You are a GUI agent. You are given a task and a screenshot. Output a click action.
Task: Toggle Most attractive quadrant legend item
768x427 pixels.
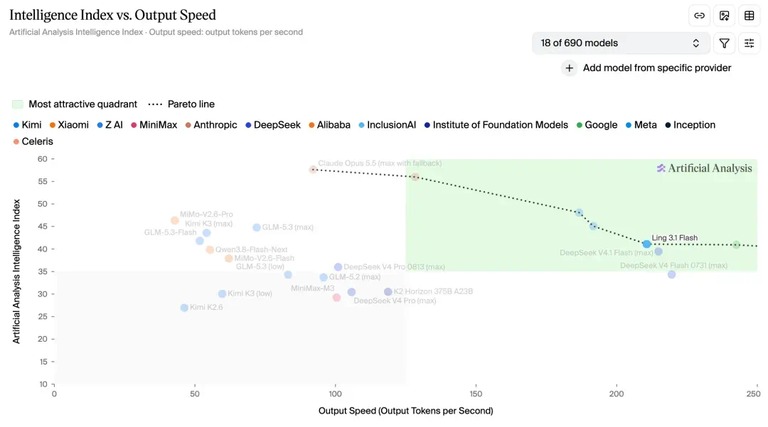click(74, 104)
